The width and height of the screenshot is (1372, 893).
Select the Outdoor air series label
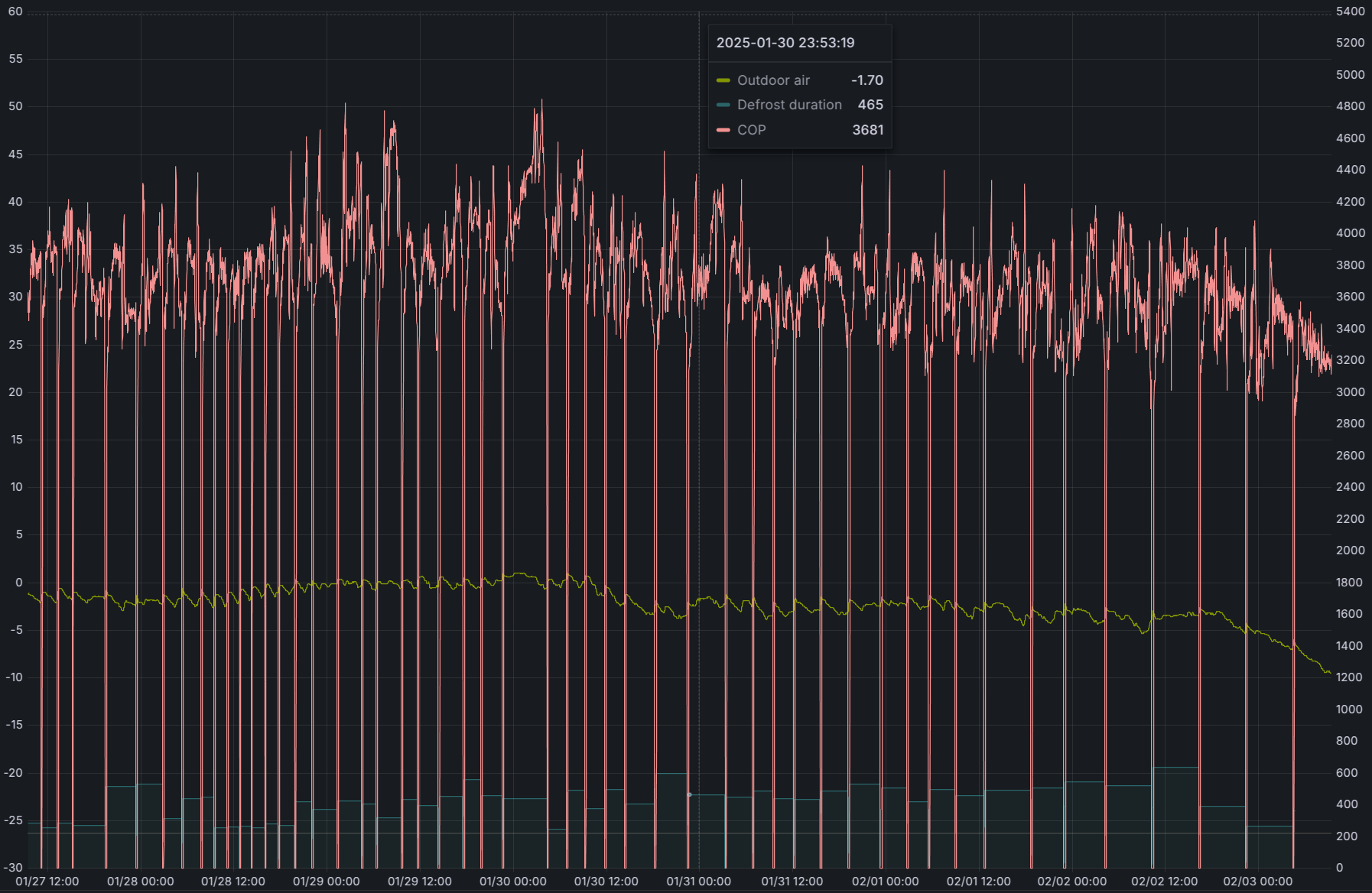[773, 80]
